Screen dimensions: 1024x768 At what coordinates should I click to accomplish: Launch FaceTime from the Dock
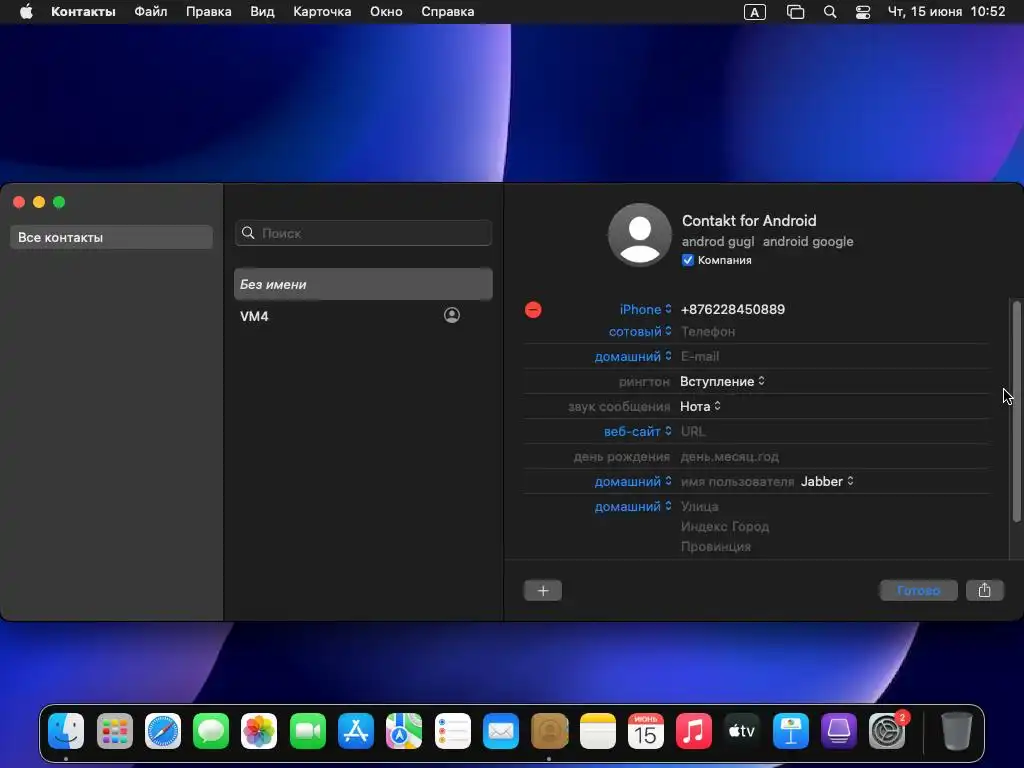pyautogui.click(x=308, y=731)
